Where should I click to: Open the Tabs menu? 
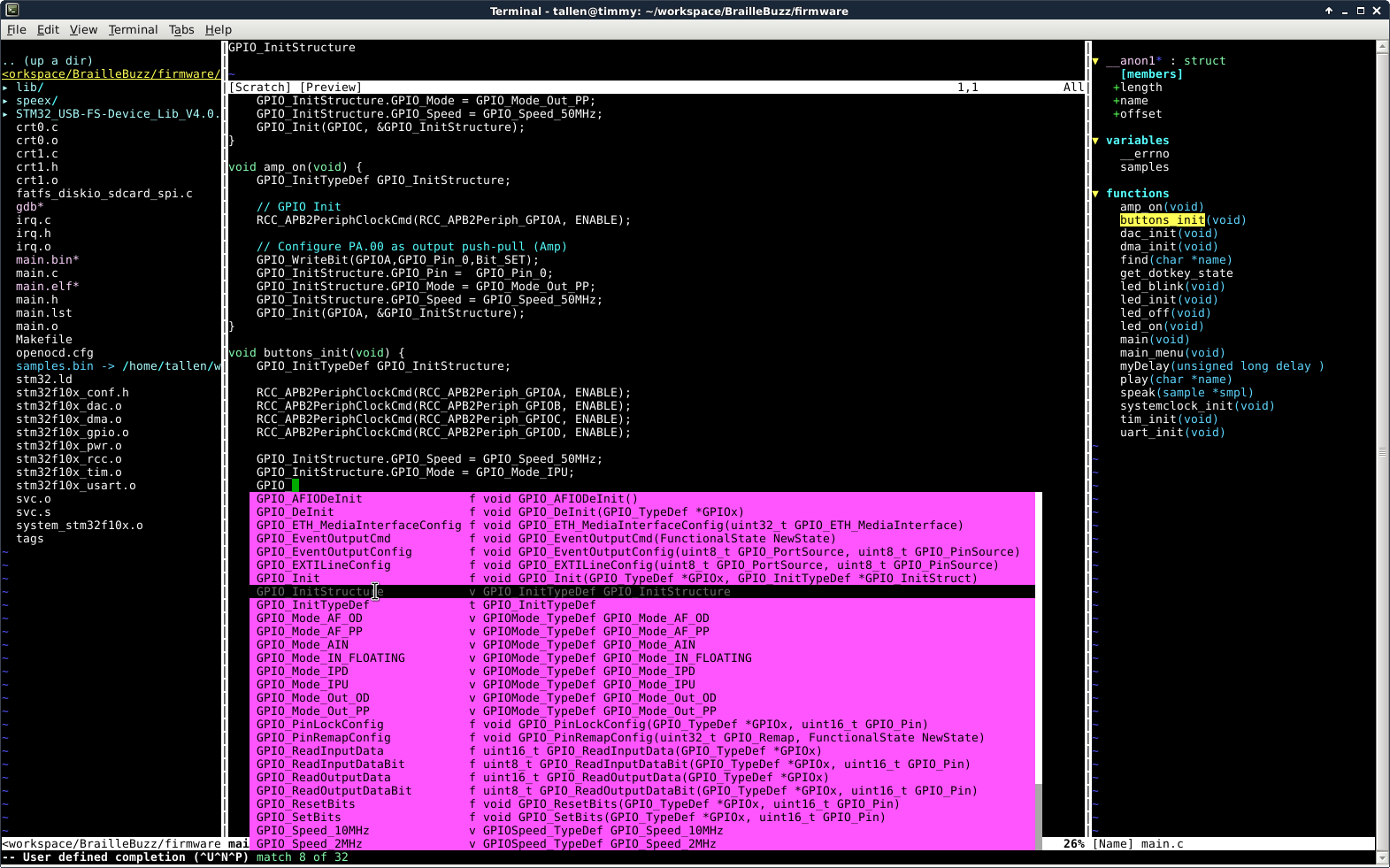pyautogui.click(x=181, y=29)
